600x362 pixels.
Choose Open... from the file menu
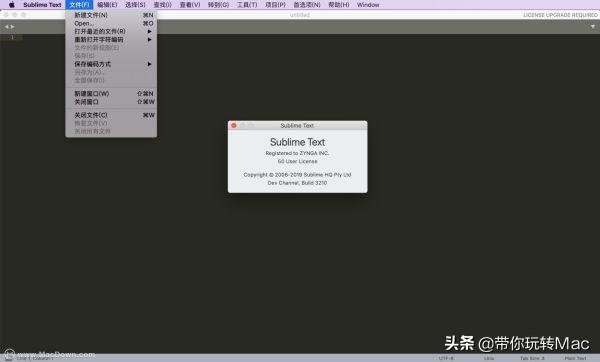coord(111,23)
